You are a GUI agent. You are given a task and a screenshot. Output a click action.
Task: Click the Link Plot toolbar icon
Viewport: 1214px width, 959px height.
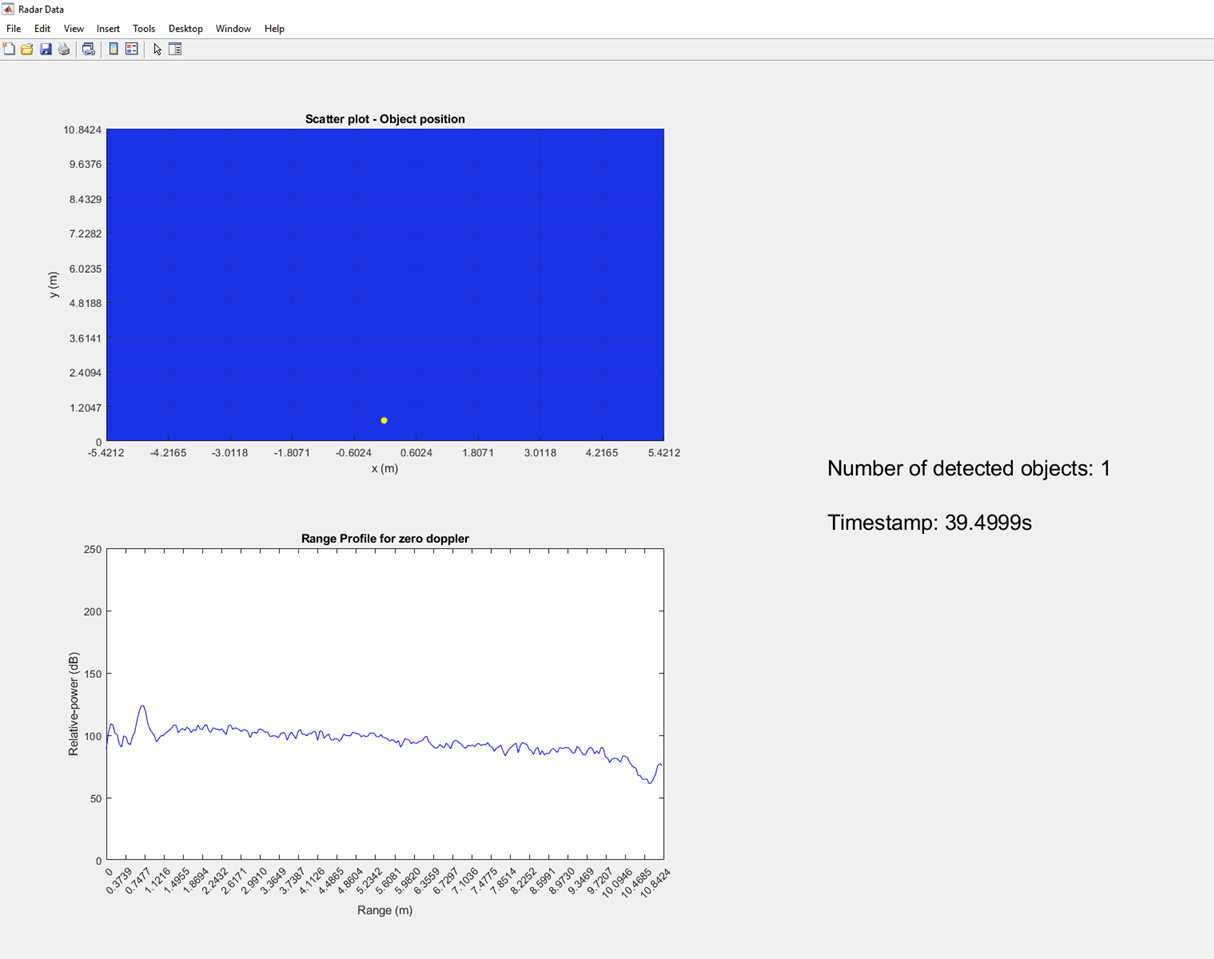89,49
